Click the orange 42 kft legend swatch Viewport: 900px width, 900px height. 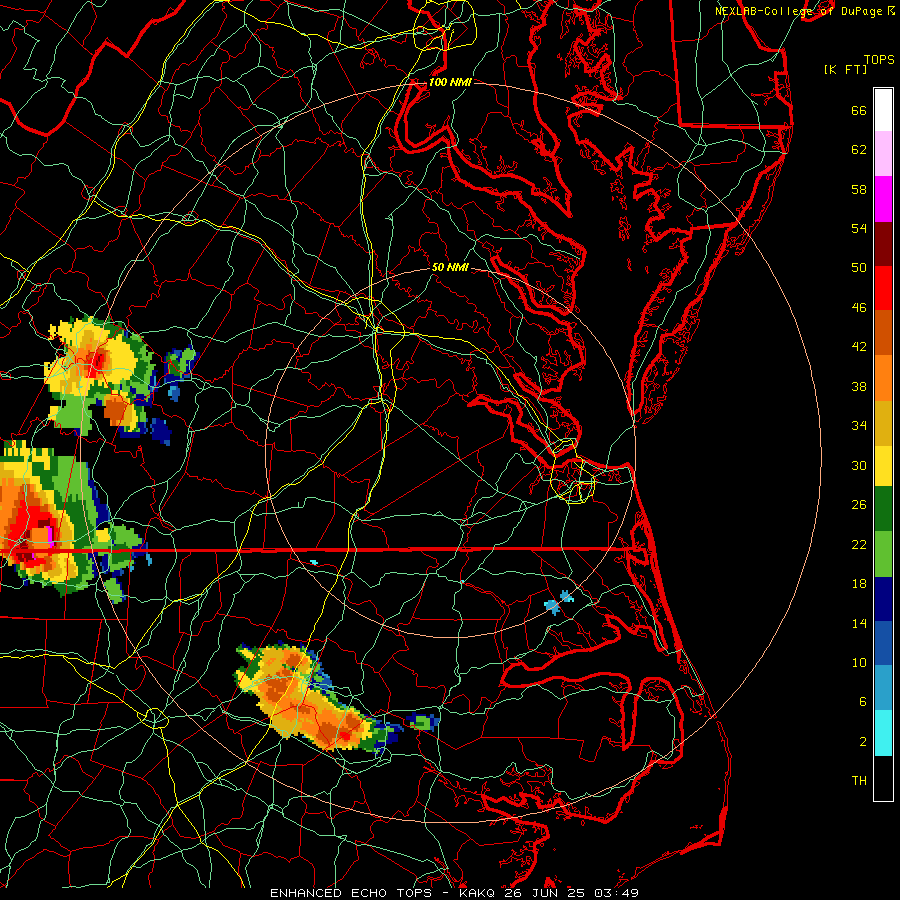click(x=883, y=378)
